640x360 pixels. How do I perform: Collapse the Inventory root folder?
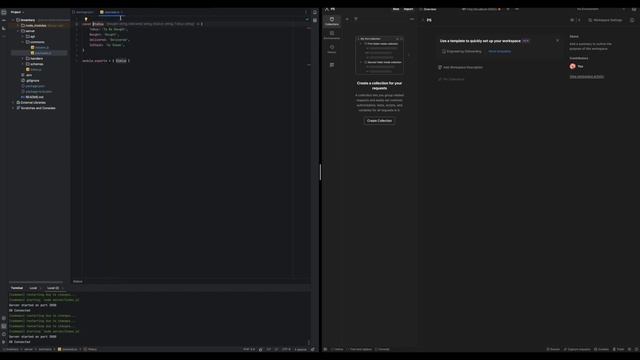[x=13, y=20]
